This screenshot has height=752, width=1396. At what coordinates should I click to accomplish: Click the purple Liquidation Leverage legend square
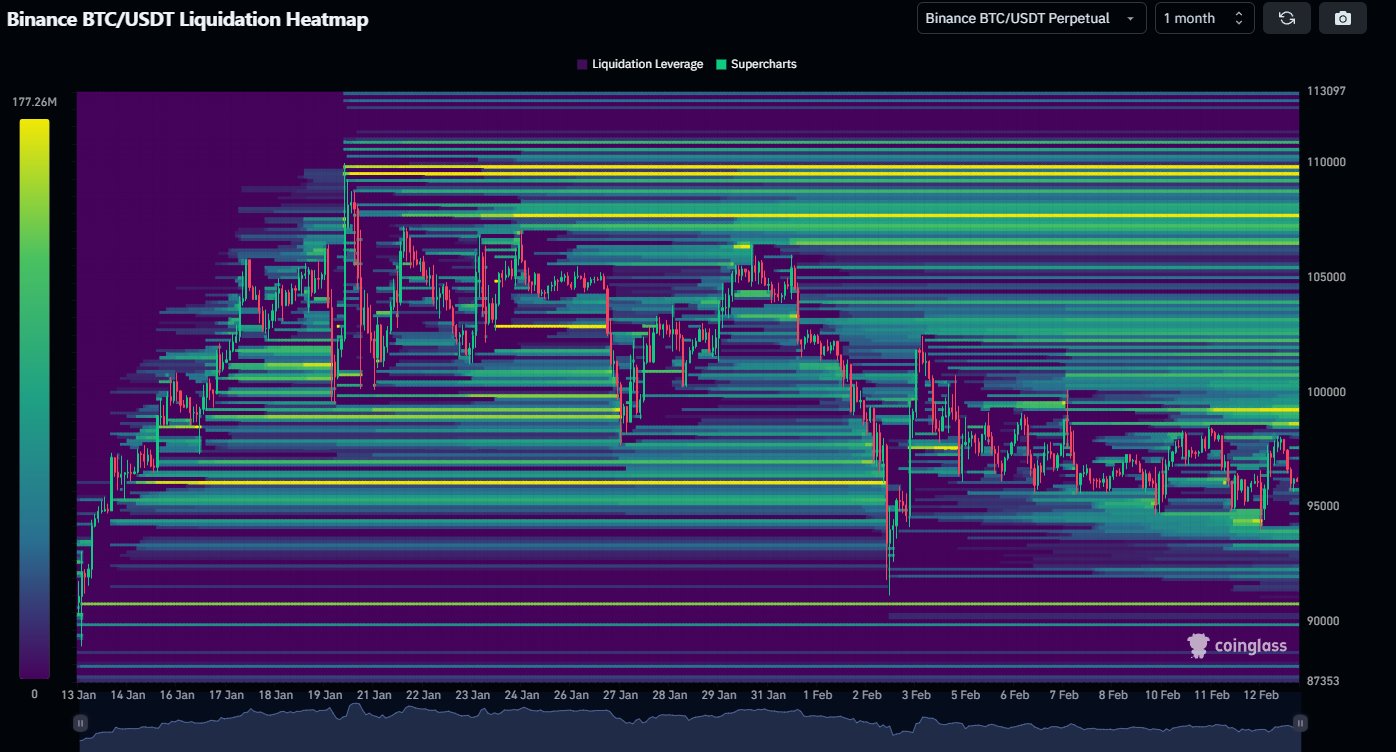click(x=582, y=64)
